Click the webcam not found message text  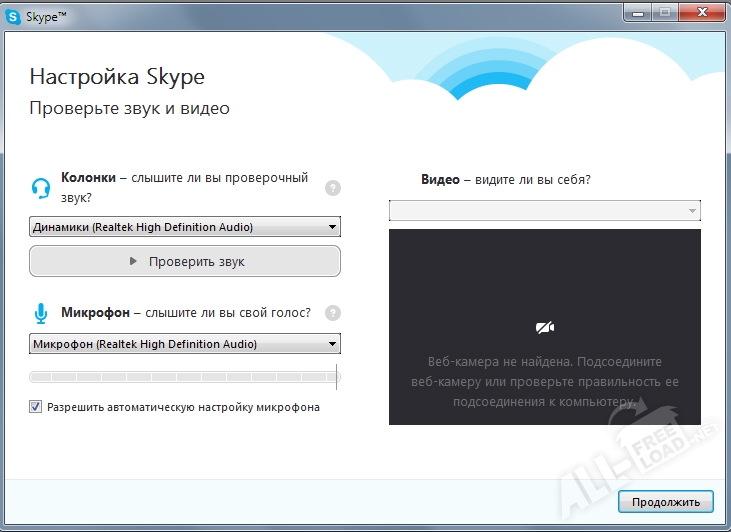pos(544,381)
